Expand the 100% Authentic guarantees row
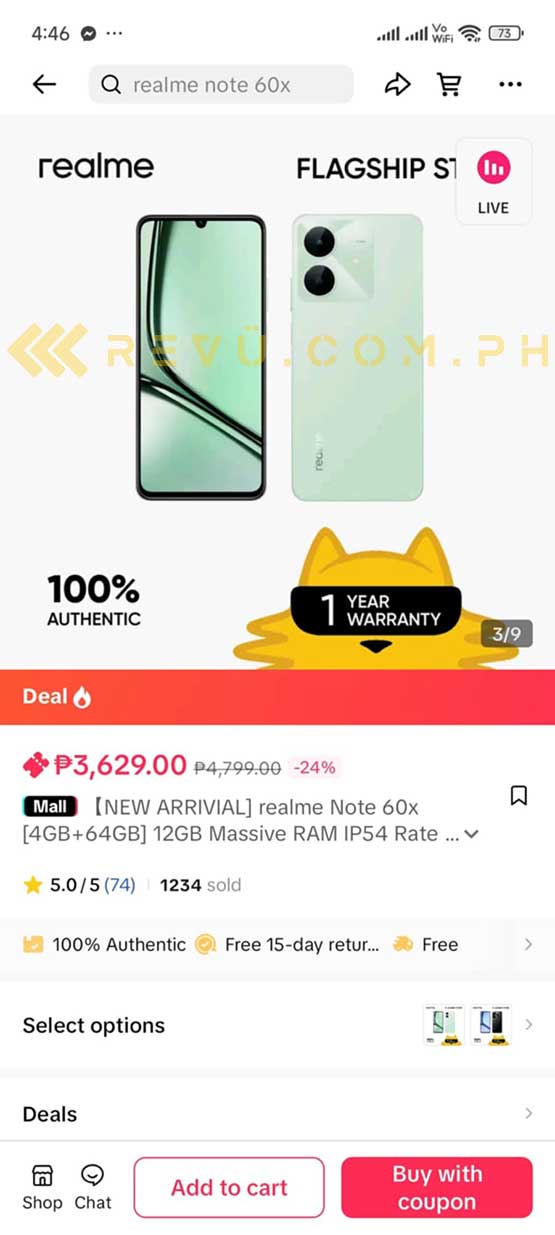 (x=277, y=944)
